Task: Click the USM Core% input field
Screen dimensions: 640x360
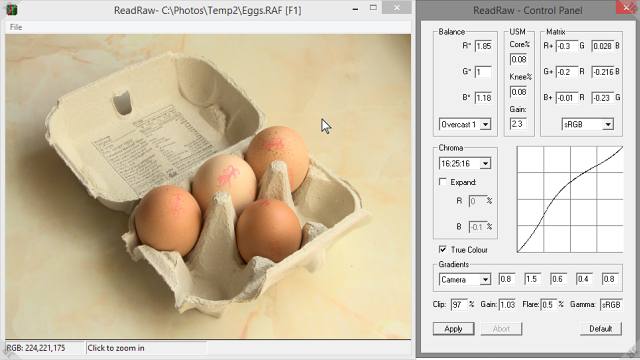Action: 518,60
